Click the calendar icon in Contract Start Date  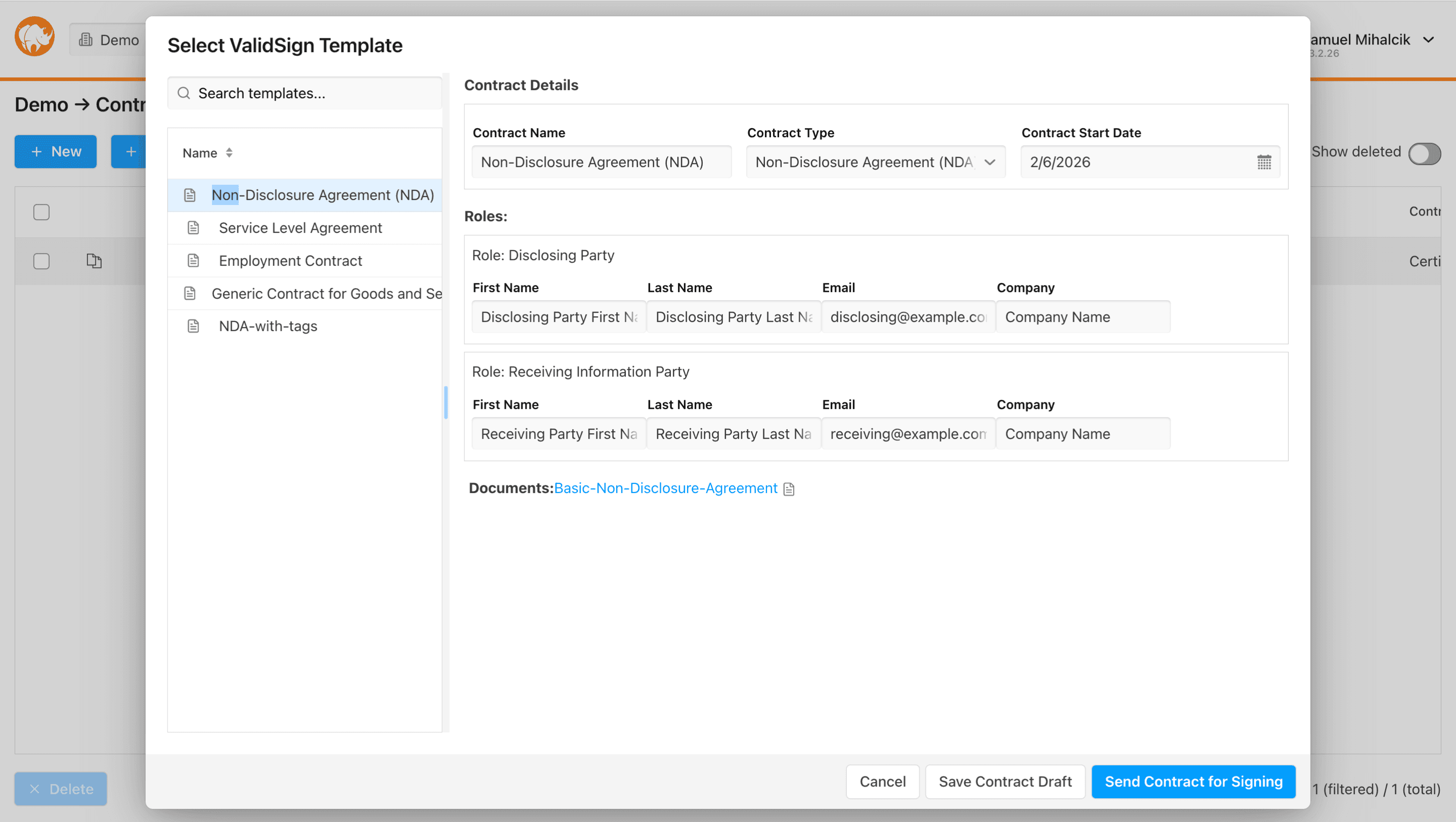[1264, 162]
